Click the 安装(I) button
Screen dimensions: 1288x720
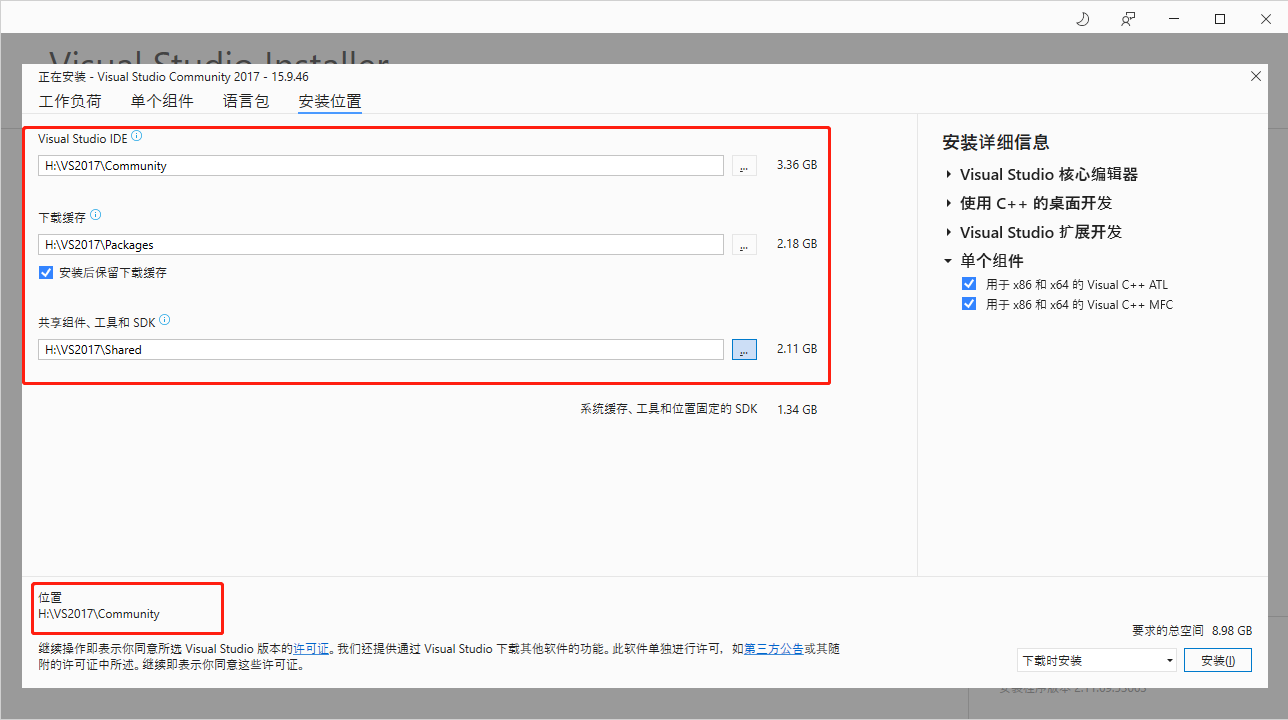tap(1218, 660)
